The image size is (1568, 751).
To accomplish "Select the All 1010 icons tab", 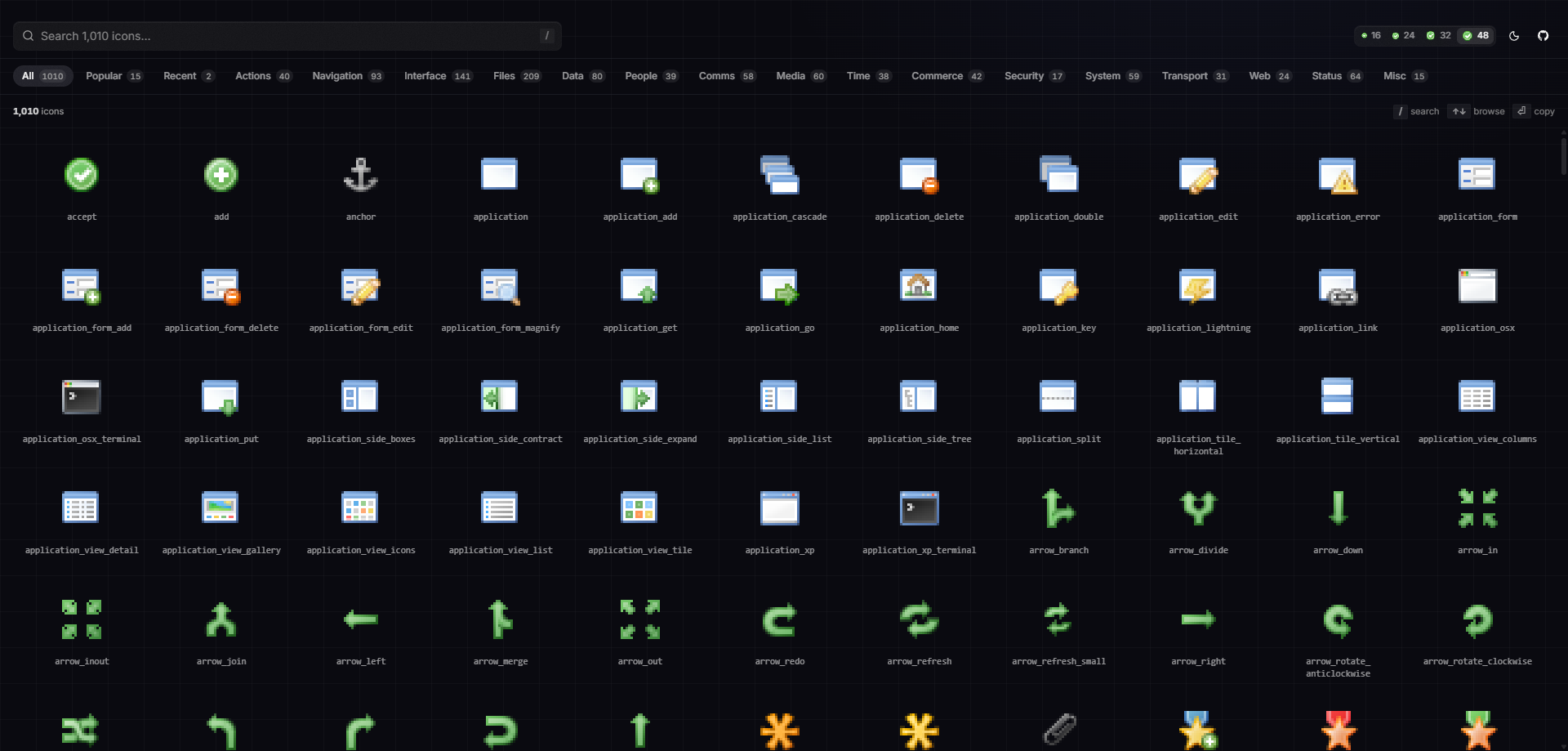I will (43, 76).
